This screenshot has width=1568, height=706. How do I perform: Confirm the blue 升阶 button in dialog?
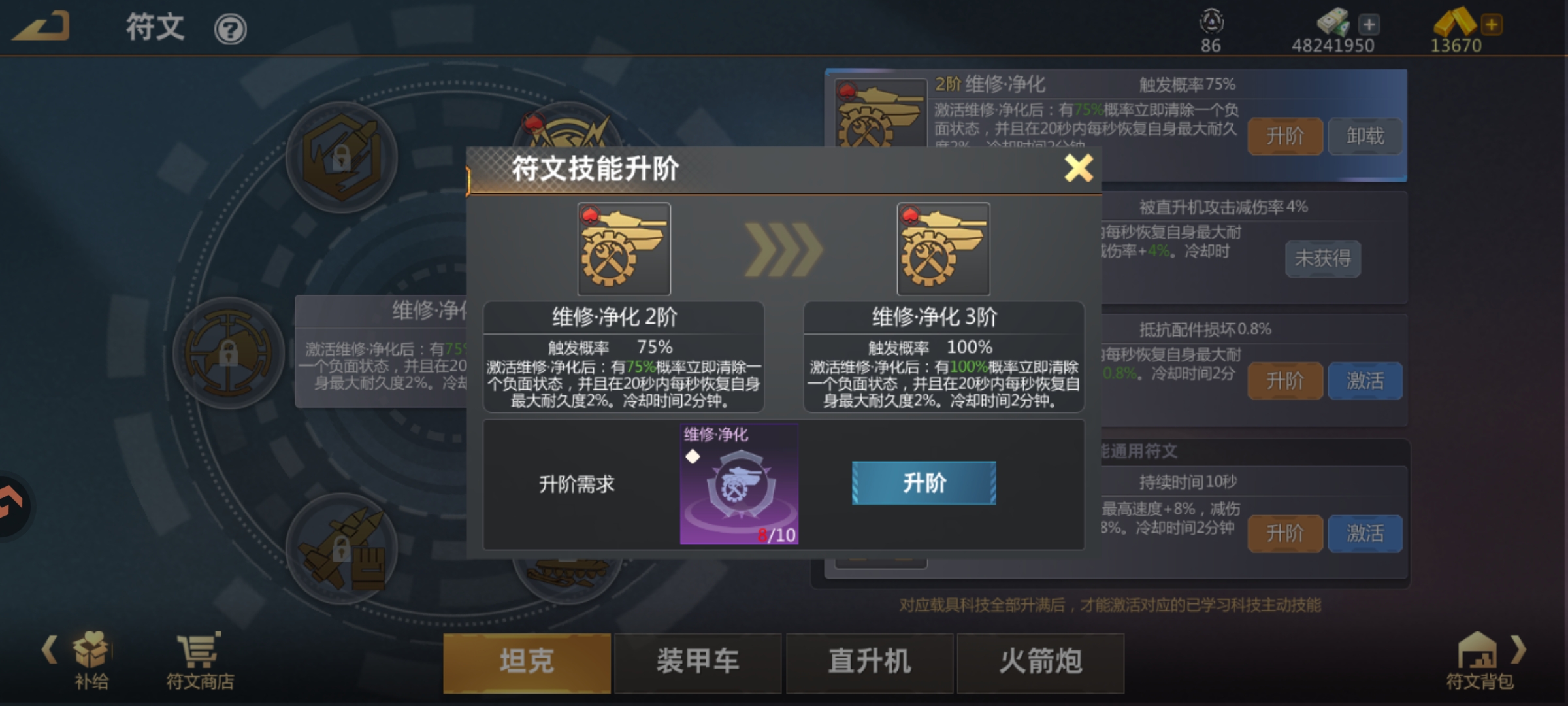click(924, 482)
